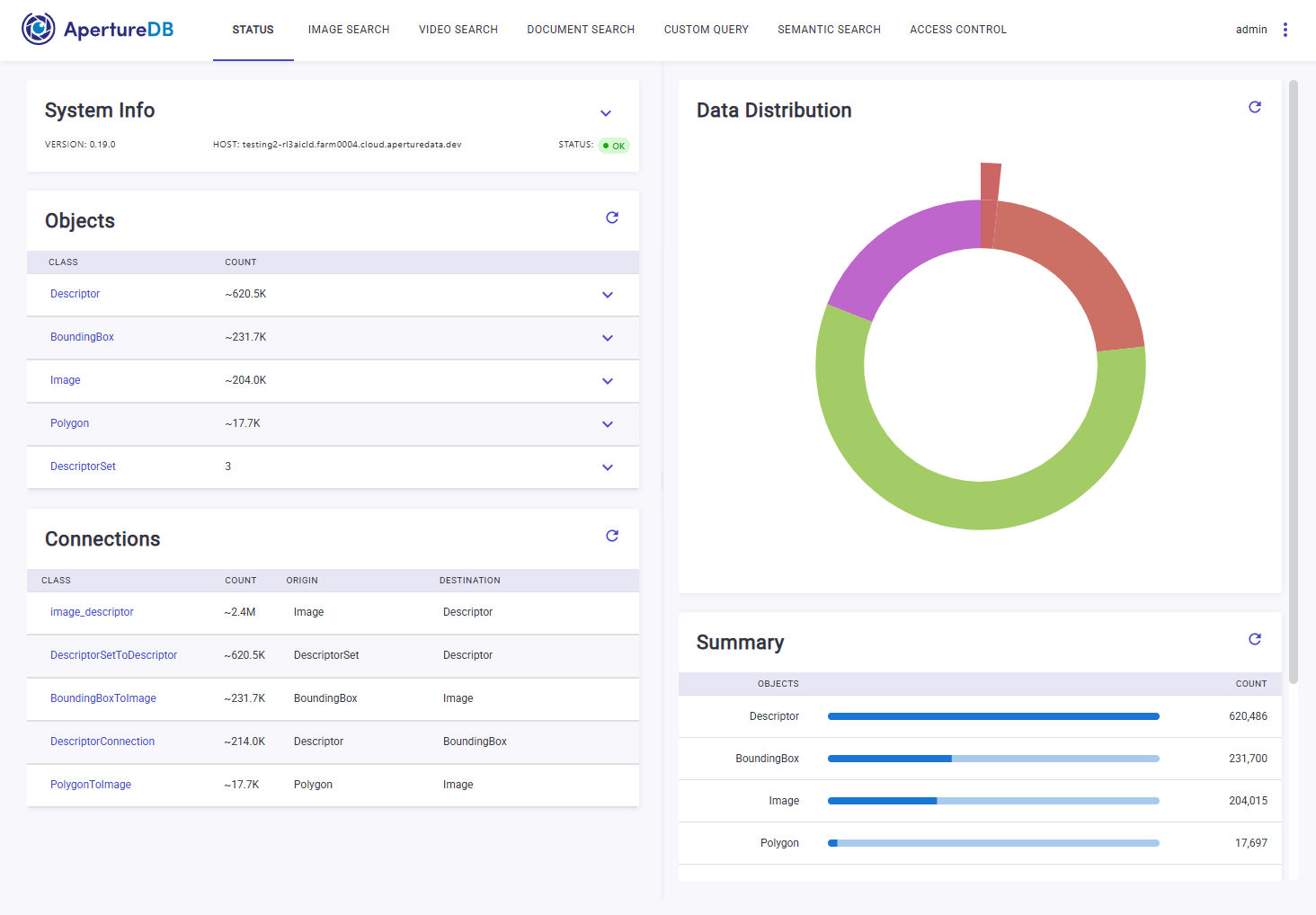
Task: Refresh the Connections panel
Action: point(612,536)
